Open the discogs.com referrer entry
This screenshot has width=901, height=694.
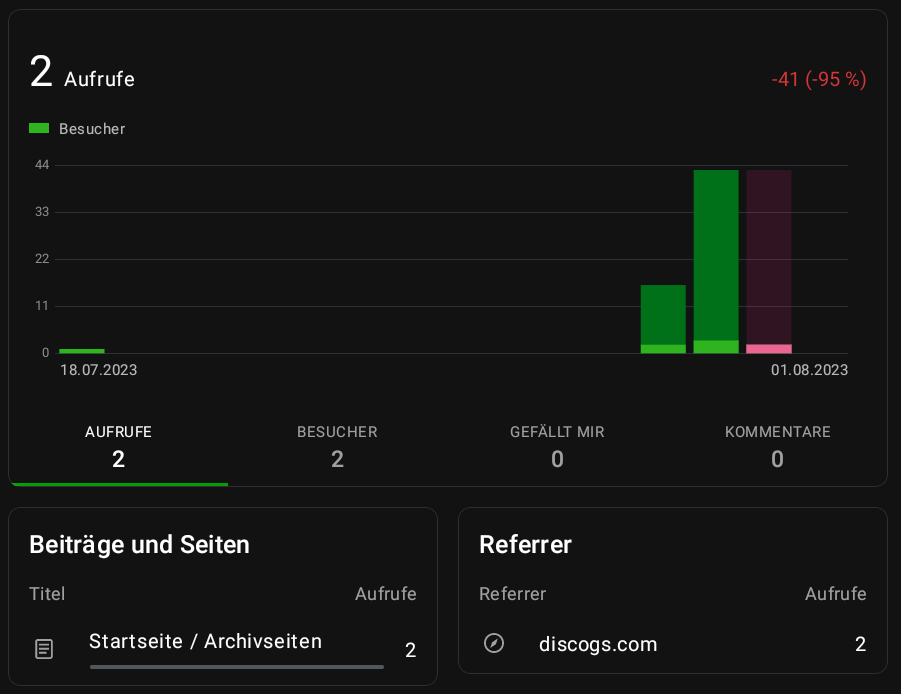598,644
